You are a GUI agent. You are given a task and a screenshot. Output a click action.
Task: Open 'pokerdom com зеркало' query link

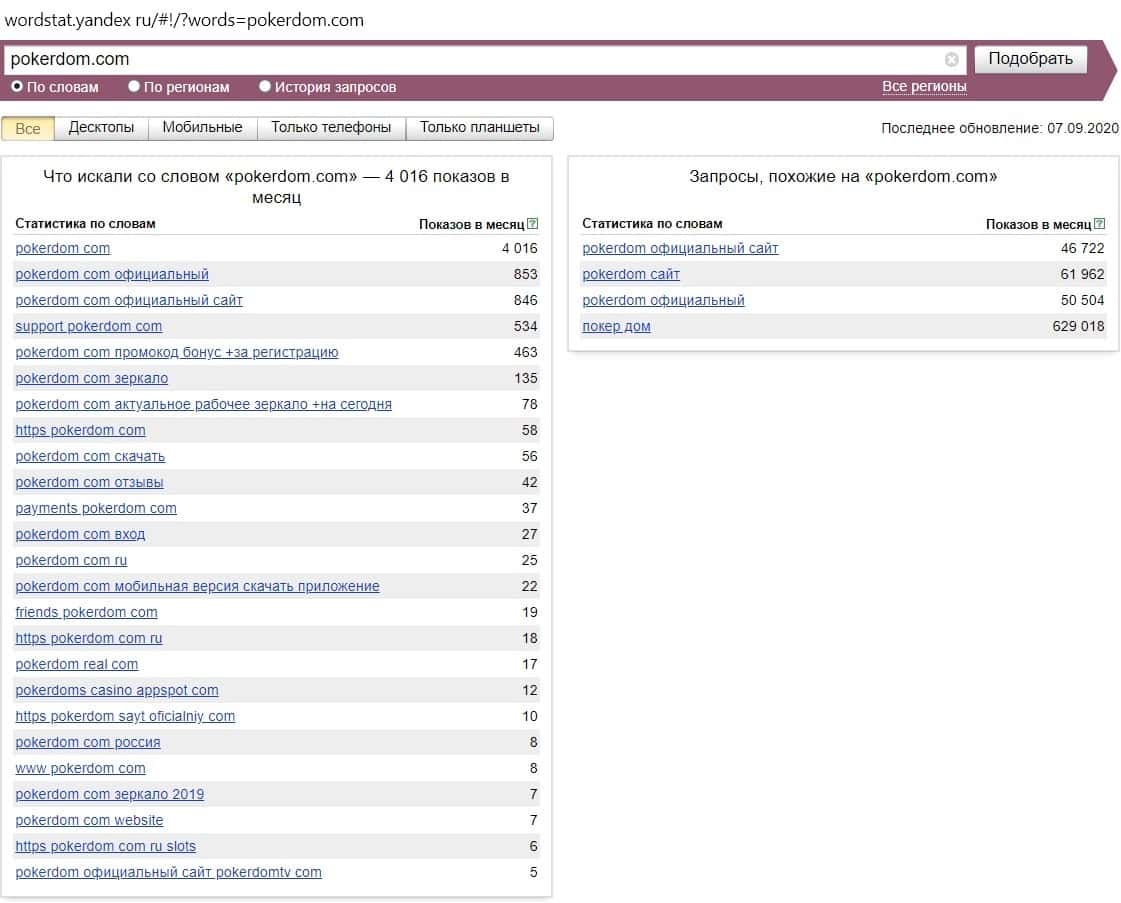coord(92,378)
